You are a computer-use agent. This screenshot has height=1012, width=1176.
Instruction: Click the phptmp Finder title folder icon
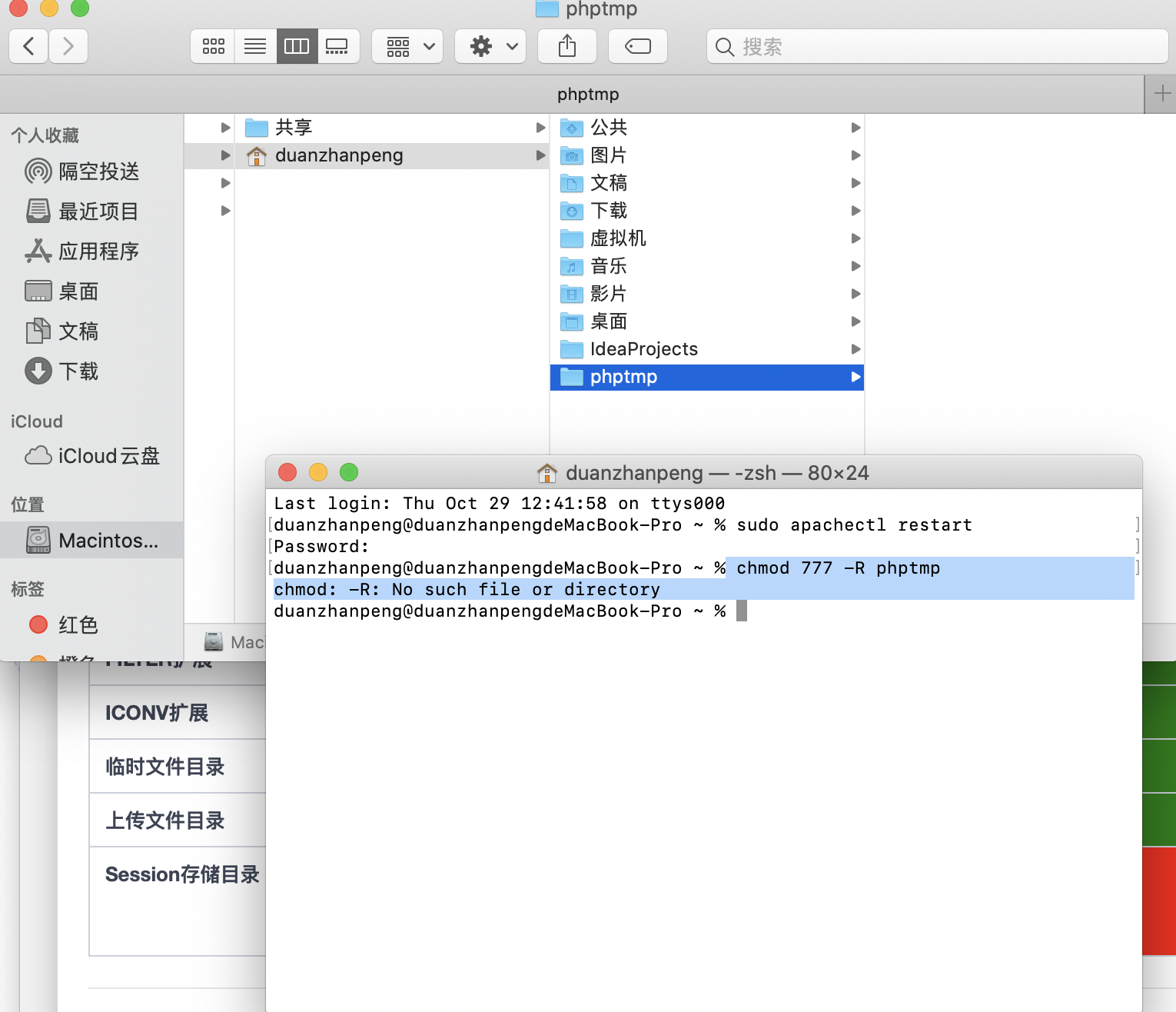tap(546, 8)
